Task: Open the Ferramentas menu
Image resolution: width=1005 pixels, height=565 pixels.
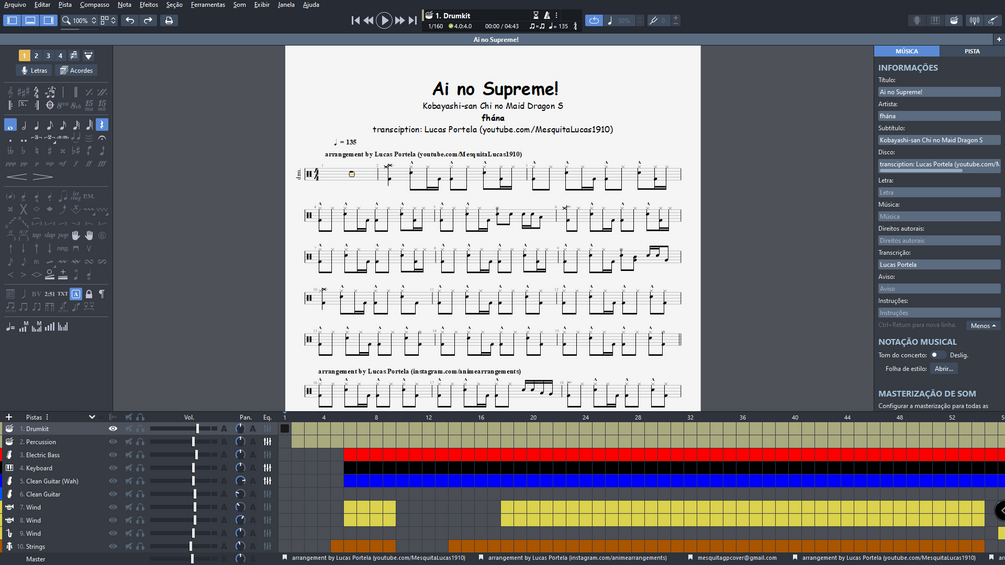Action: click(x=208, y=4)
